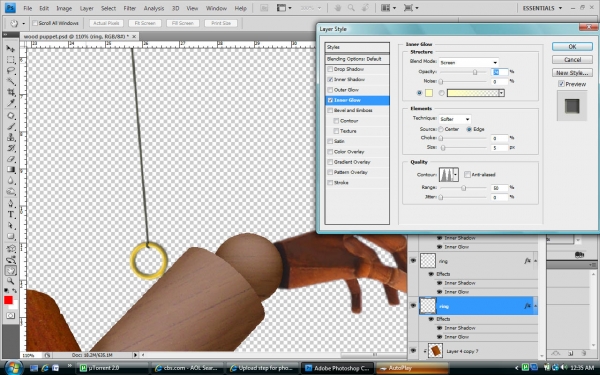Select the Eyedropper tool
Screen dimensions: 600x375
tap(10, 103)
